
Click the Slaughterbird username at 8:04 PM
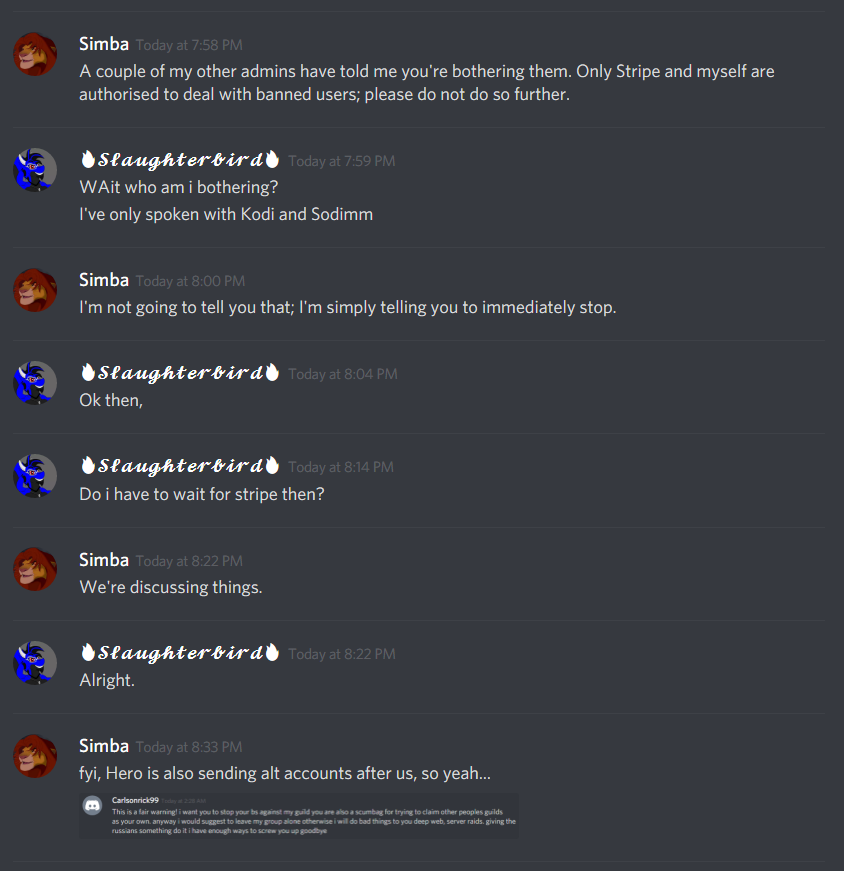180,373
